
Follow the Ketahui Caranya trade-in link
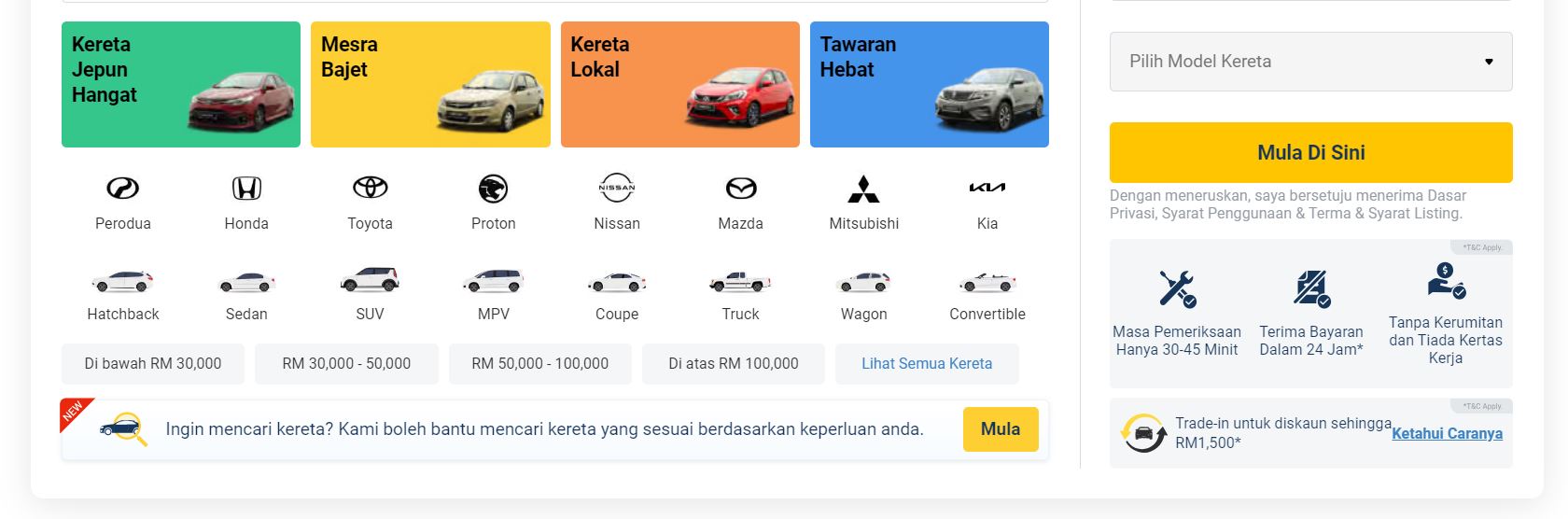tap(1447, 433)
